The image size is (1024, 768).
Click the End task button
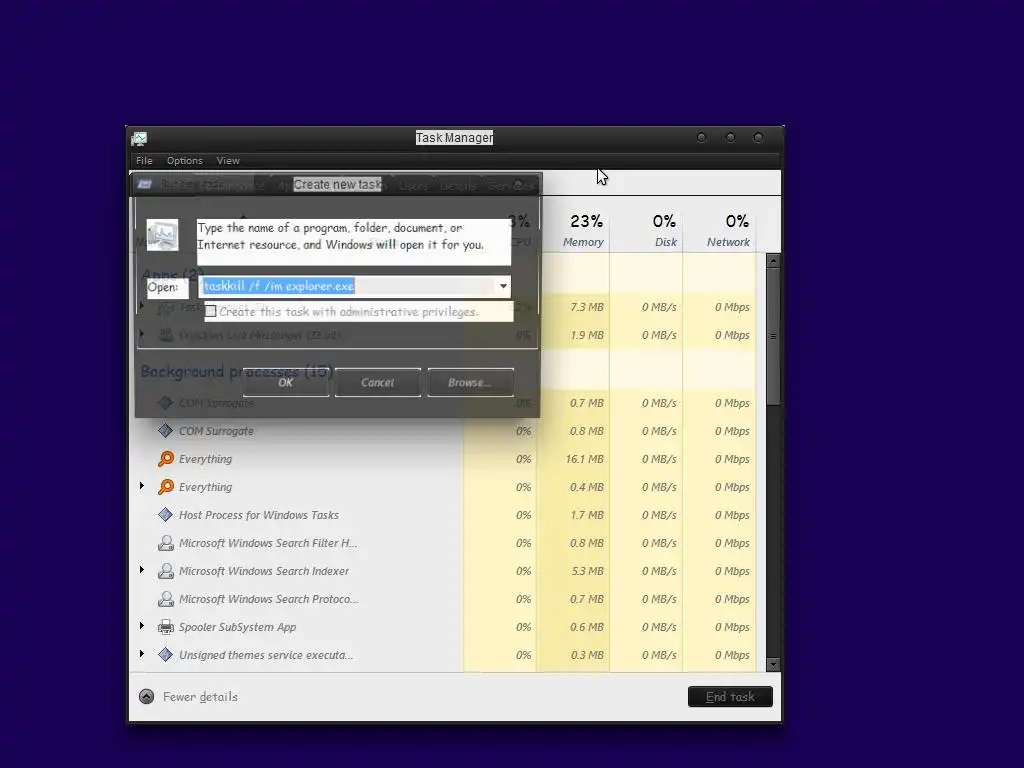[730, 697]
